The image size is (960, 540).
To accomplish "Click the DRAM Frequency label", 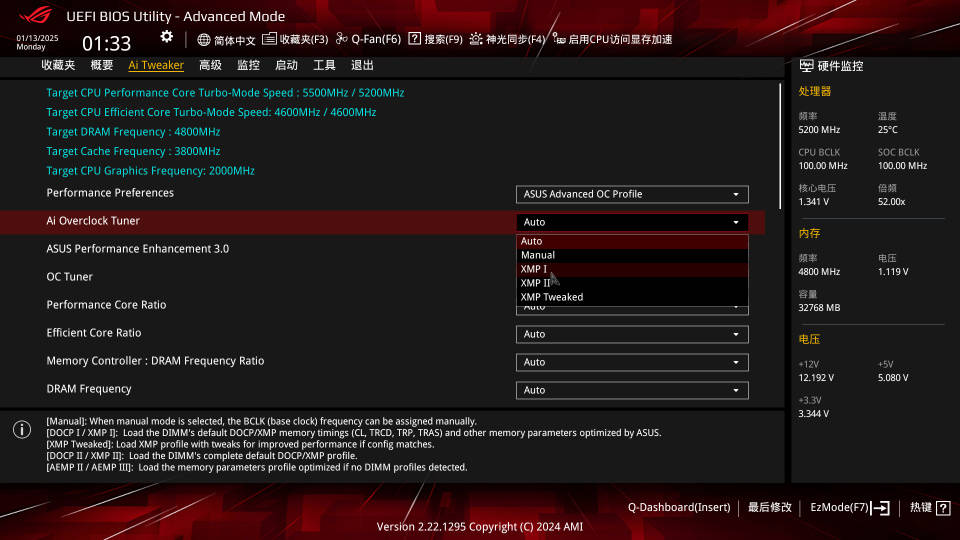I will coord(89,389).
